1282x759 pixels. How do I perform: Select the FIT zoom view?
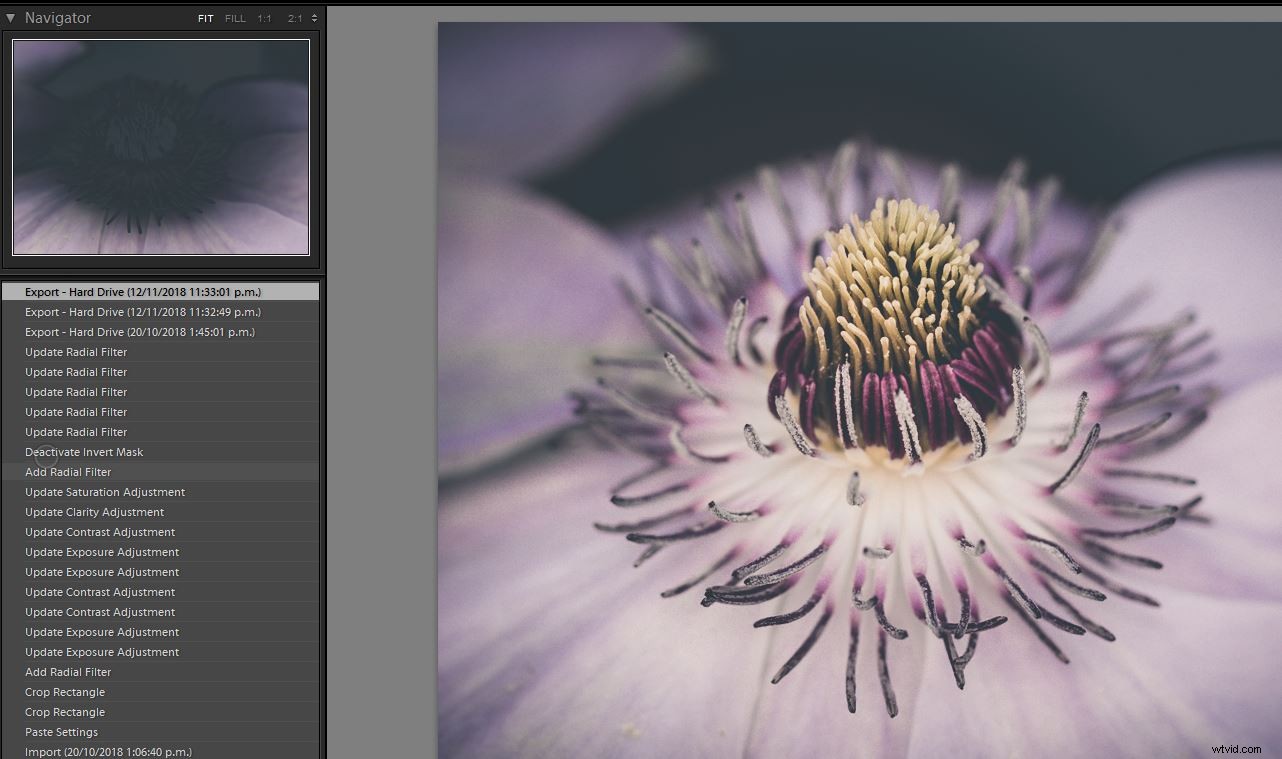[205, 18]
